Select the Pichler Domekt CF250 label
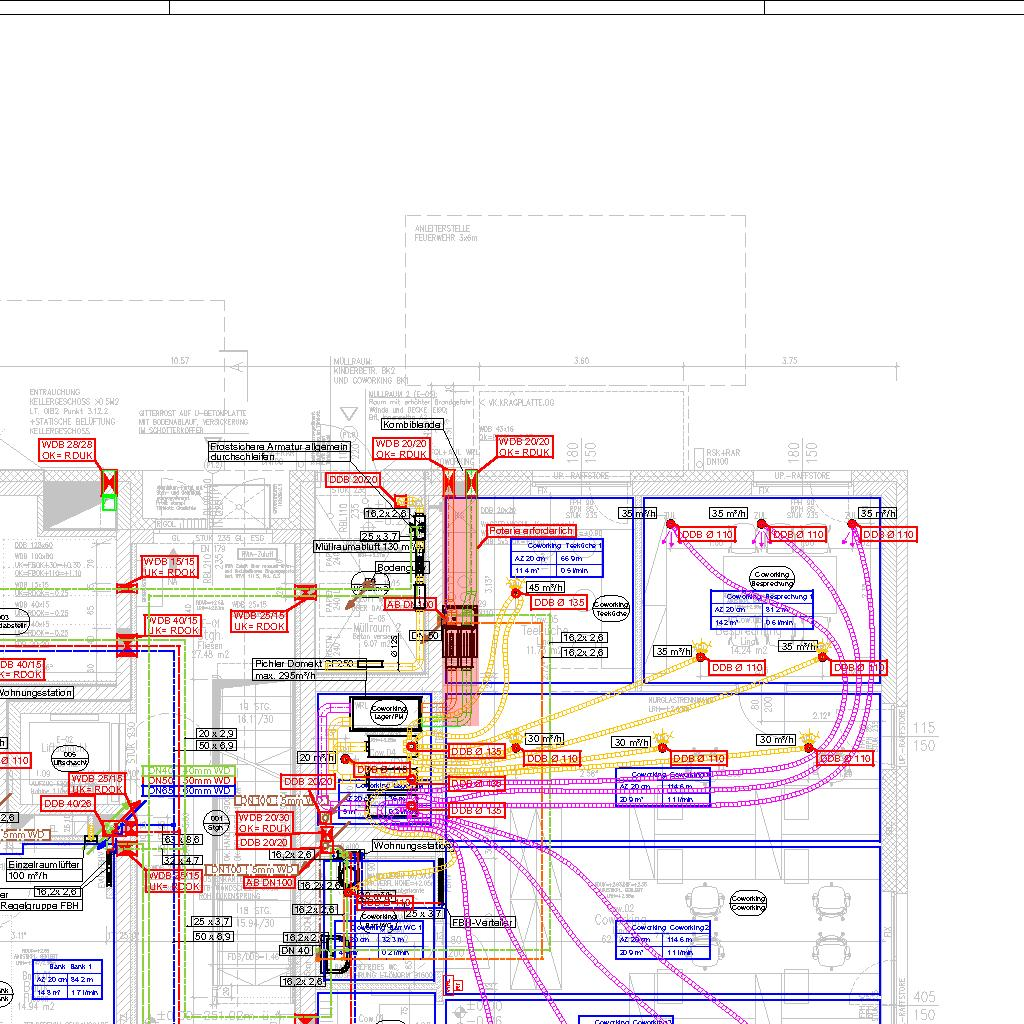The height and width of the screenshot is (1024, 1024). pyautogui.click(x=303, y=669)
